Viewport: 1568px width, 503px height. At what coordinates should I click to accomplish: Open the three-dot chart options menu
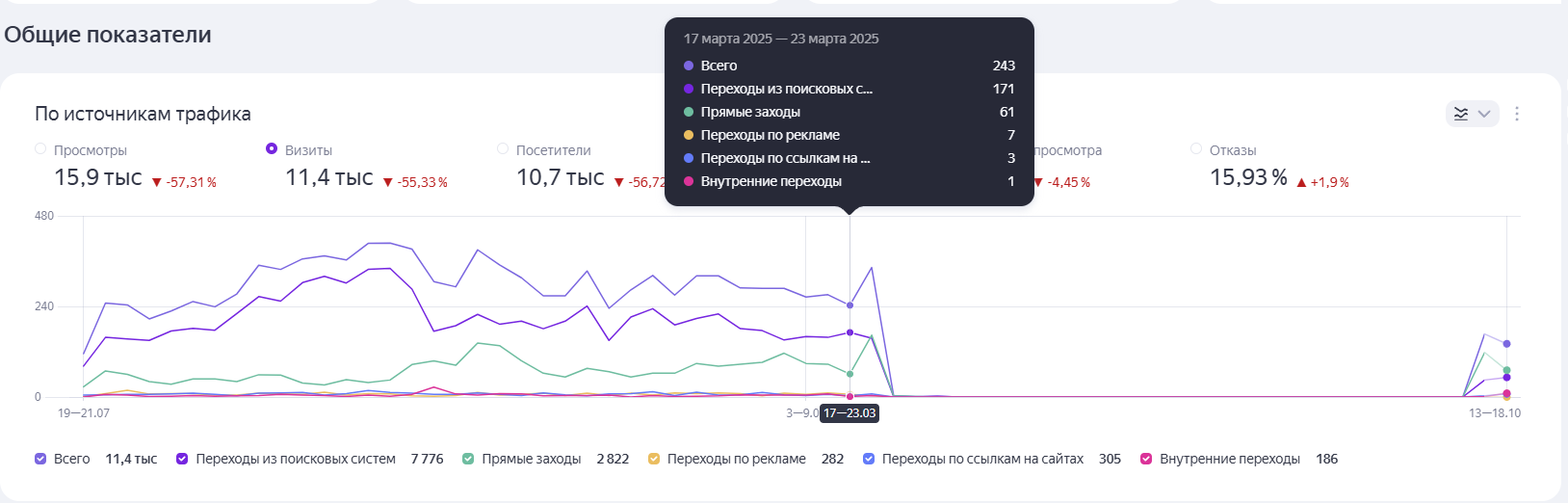point(1517,114)
